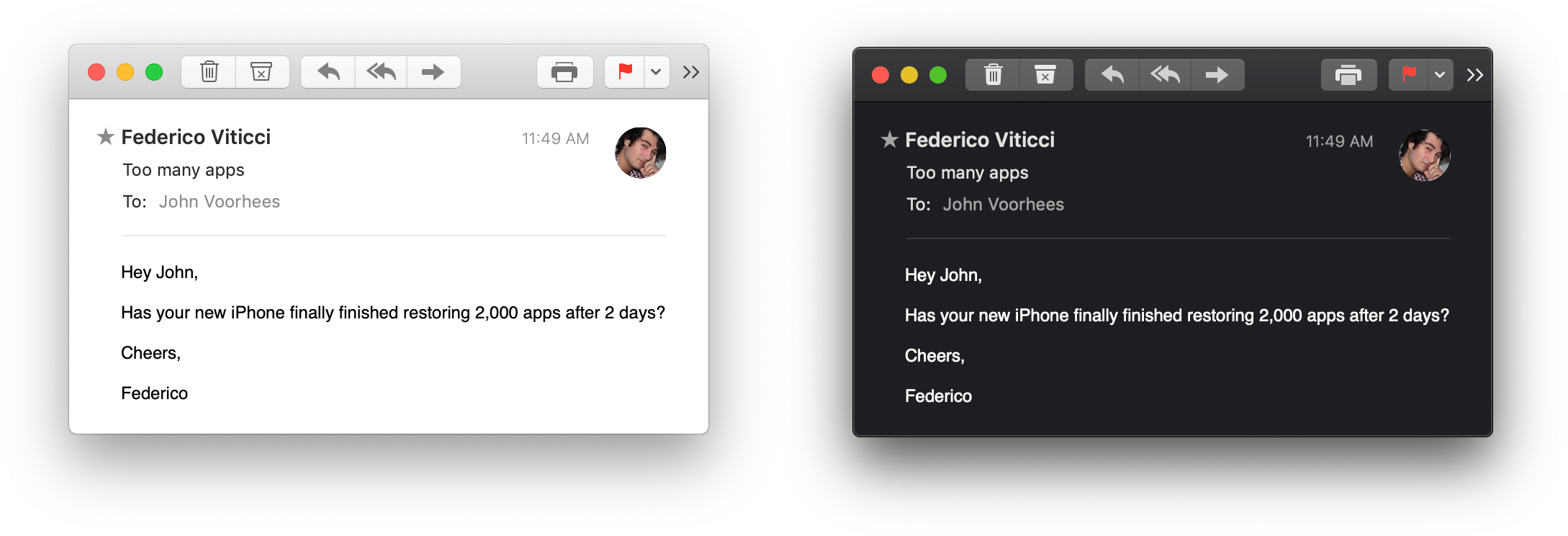Image resolution: width=1568 pixels, height=536 pixels.
Task: Click sender name Federico Viticci in light window
Action: pyautogui.click(x=196, y=137)
